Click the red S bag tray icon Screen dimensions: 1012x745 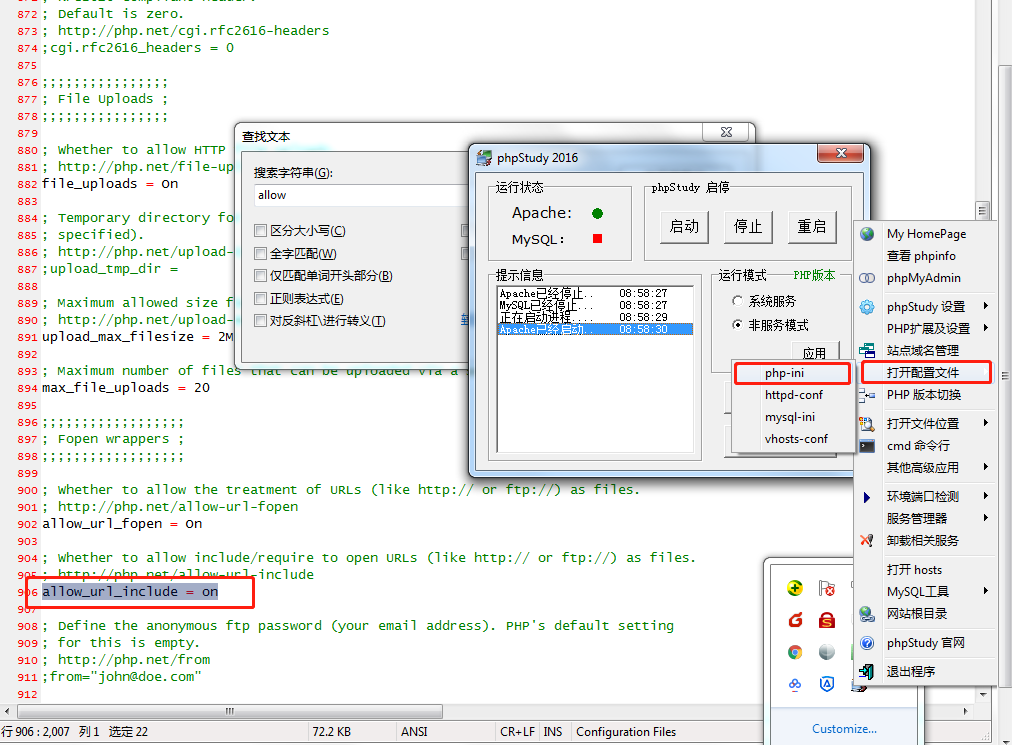(x=827, y=620)
